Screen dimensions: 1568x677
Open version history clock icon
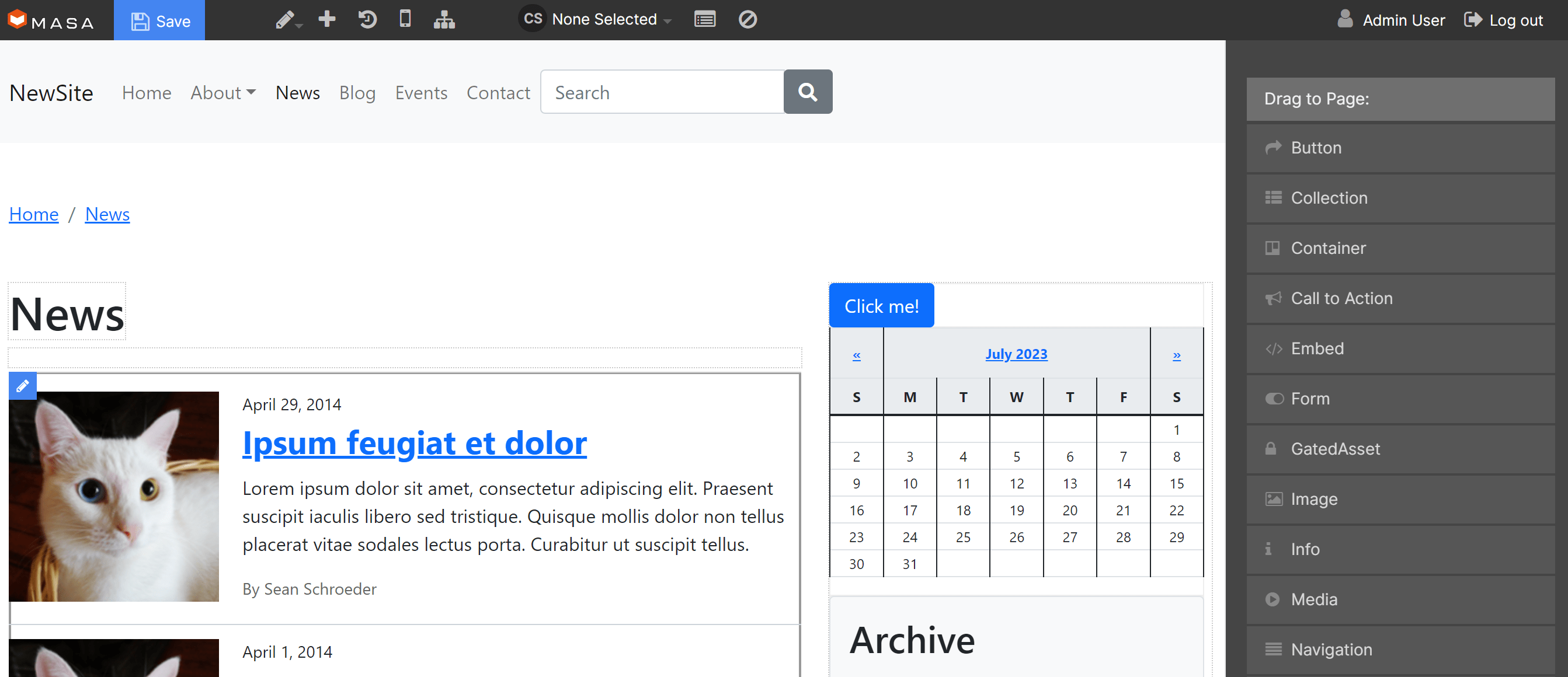pos(367,19)
